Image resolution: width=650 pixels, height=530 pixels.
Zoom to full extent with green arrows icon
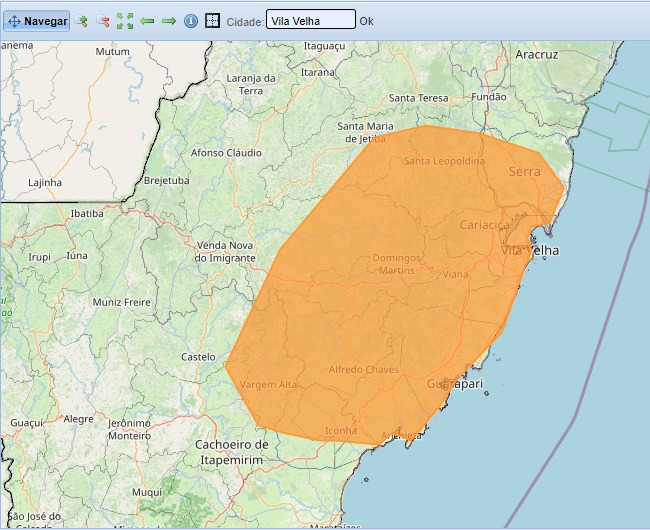[125, 20]
